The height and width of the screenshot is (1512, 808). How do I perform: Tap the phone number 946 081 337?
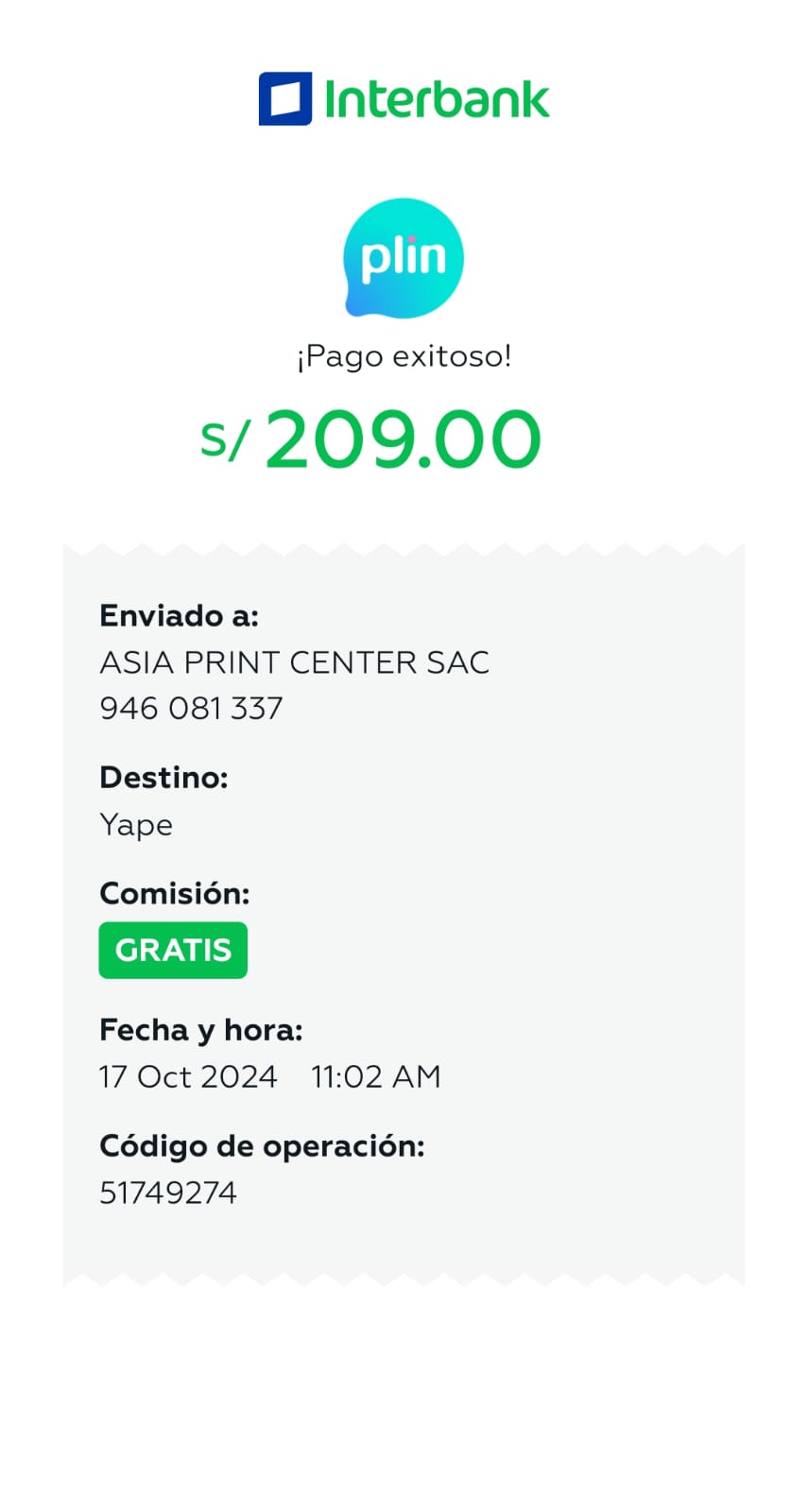pyautogui.click(x=191, y=709)
